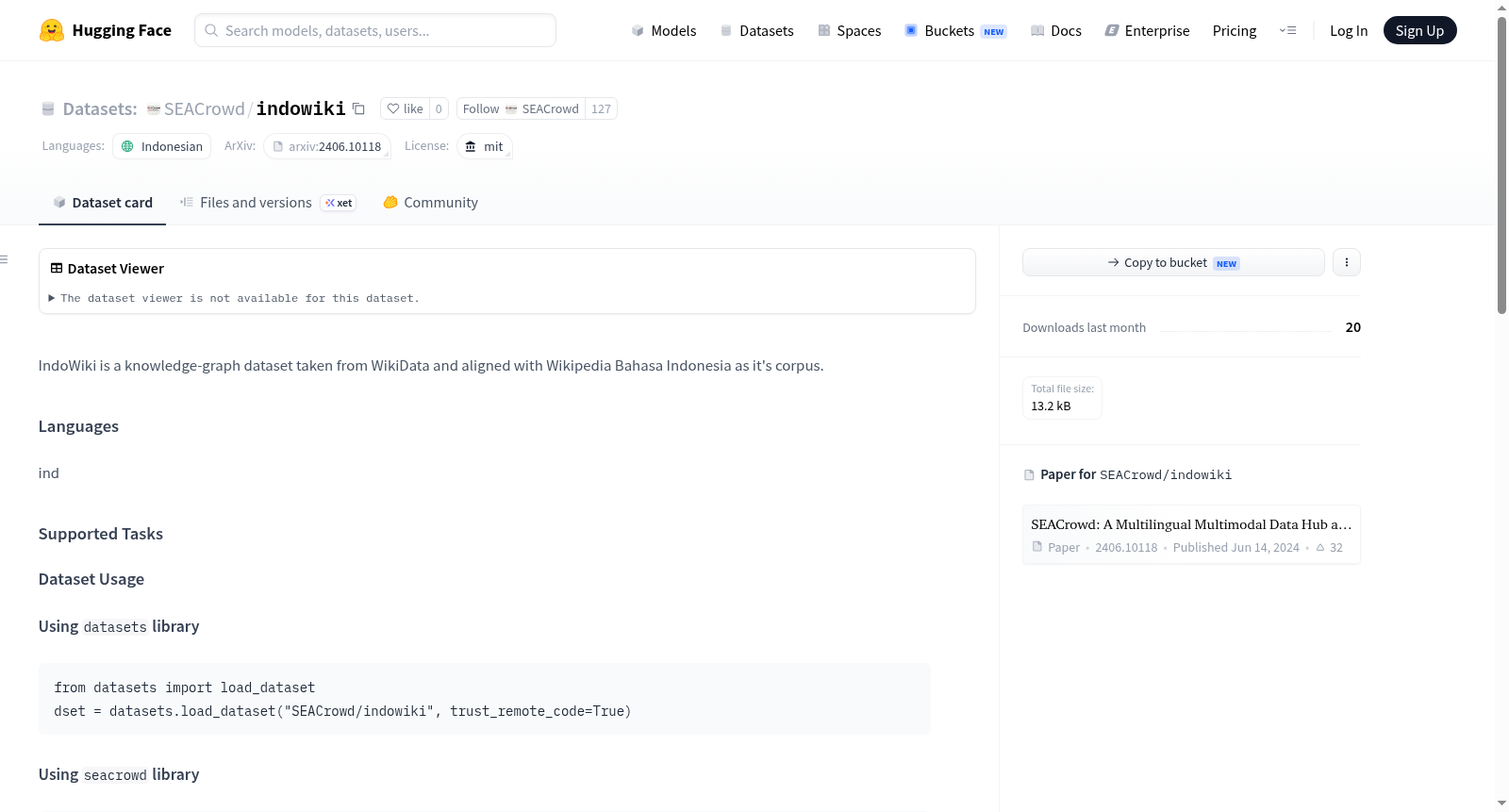Open Buckets in the top navigation
This screenshot has width=1509, height=812.
[955, 30]
